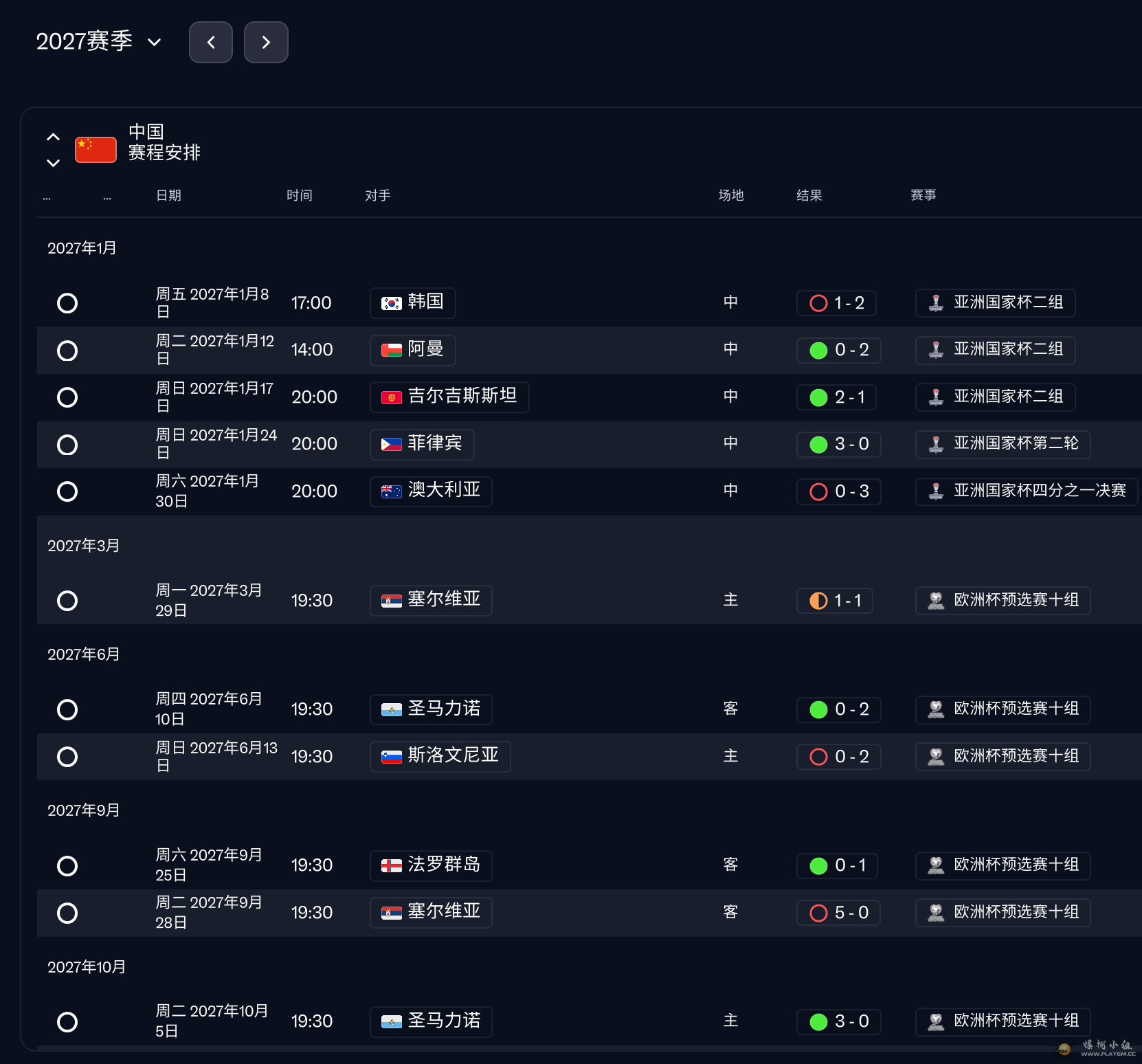Click the green win indicator on 3 - 0 菲律宾 result

coord(818,445)
